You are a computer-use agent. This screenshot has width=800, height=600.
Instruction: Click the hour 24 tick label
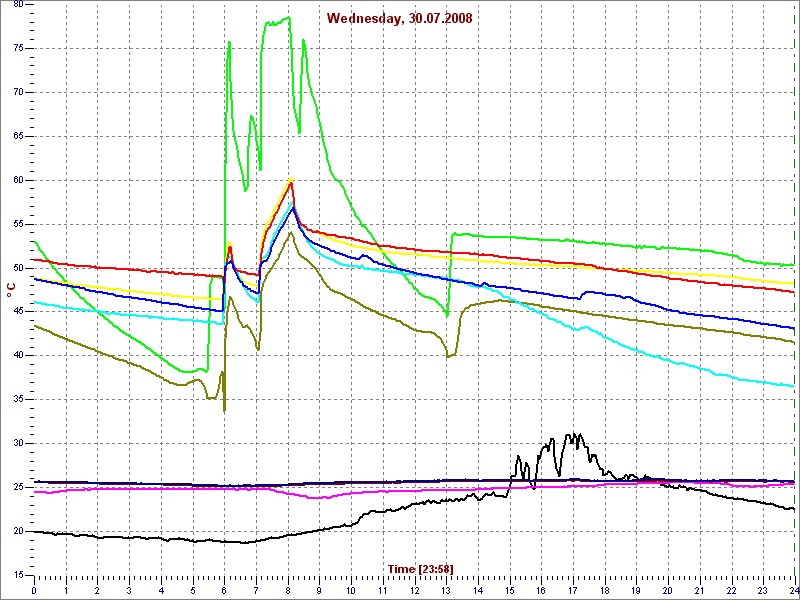pos(793,590)
